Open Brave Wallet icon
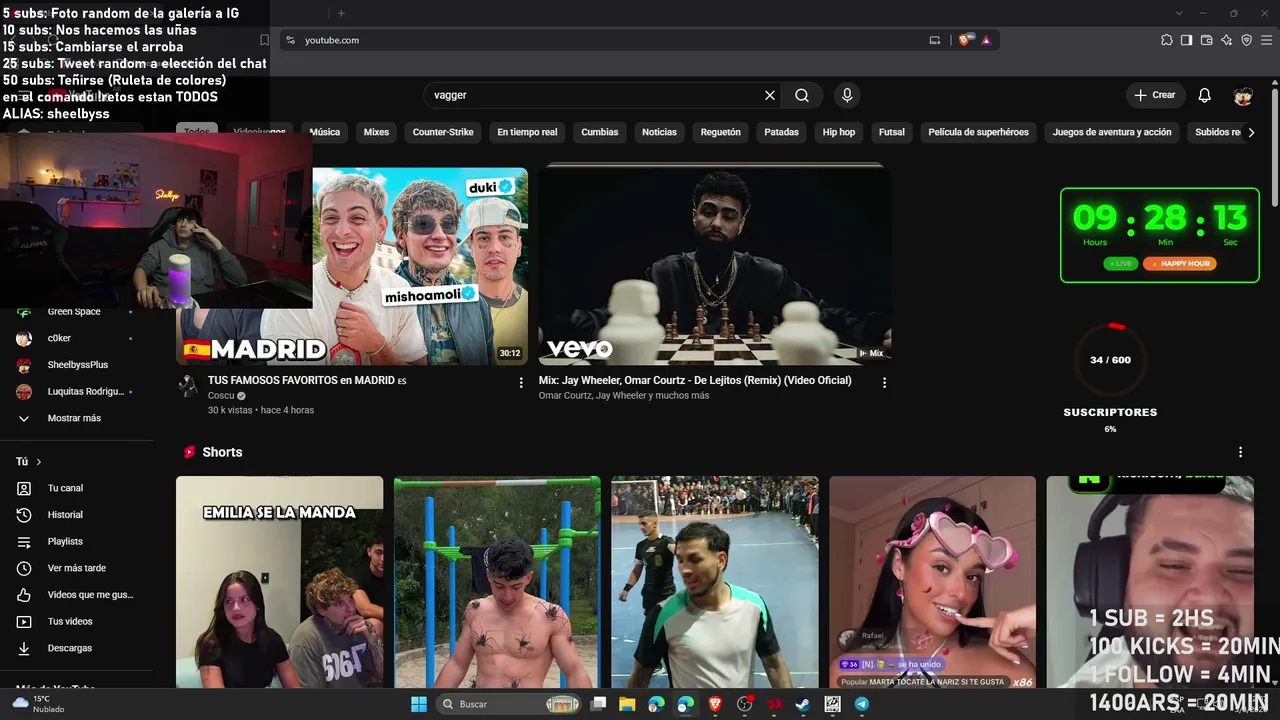The width and height of the screenshot is (1280, 720). (x=1206, y=40)
